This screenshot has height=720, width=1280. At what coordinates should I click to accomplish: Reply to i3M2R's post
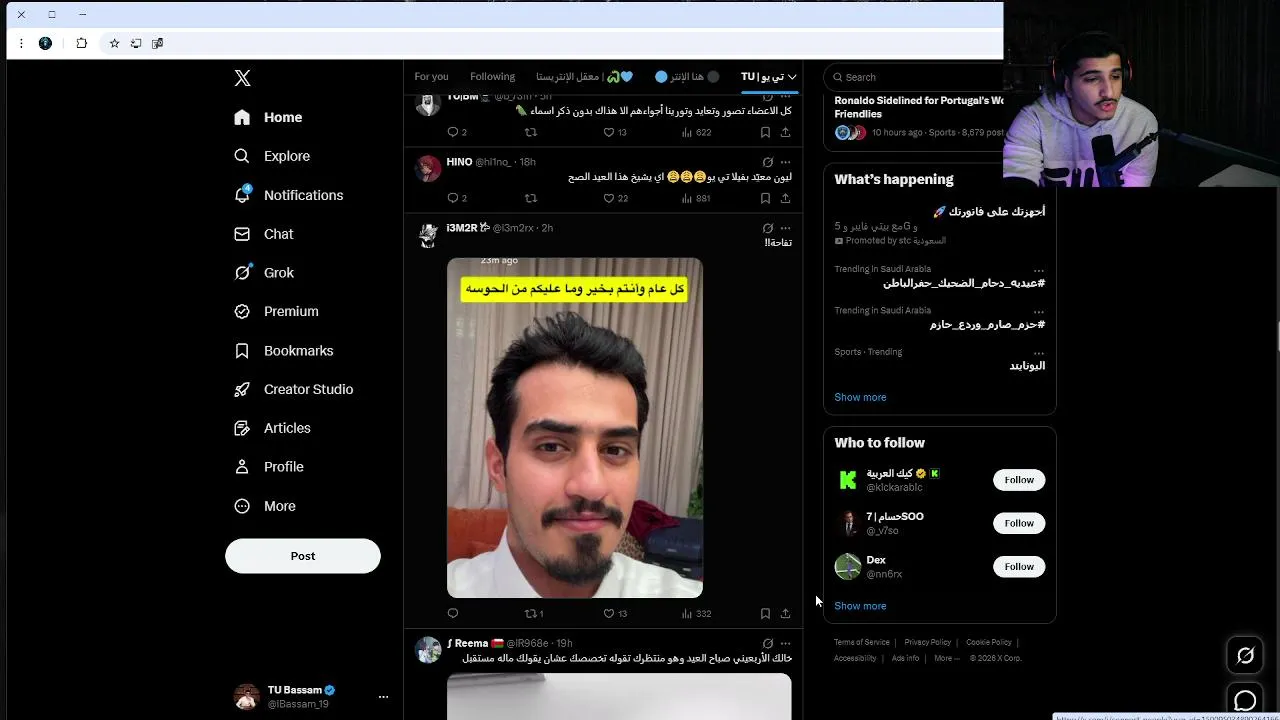(453, 613)
